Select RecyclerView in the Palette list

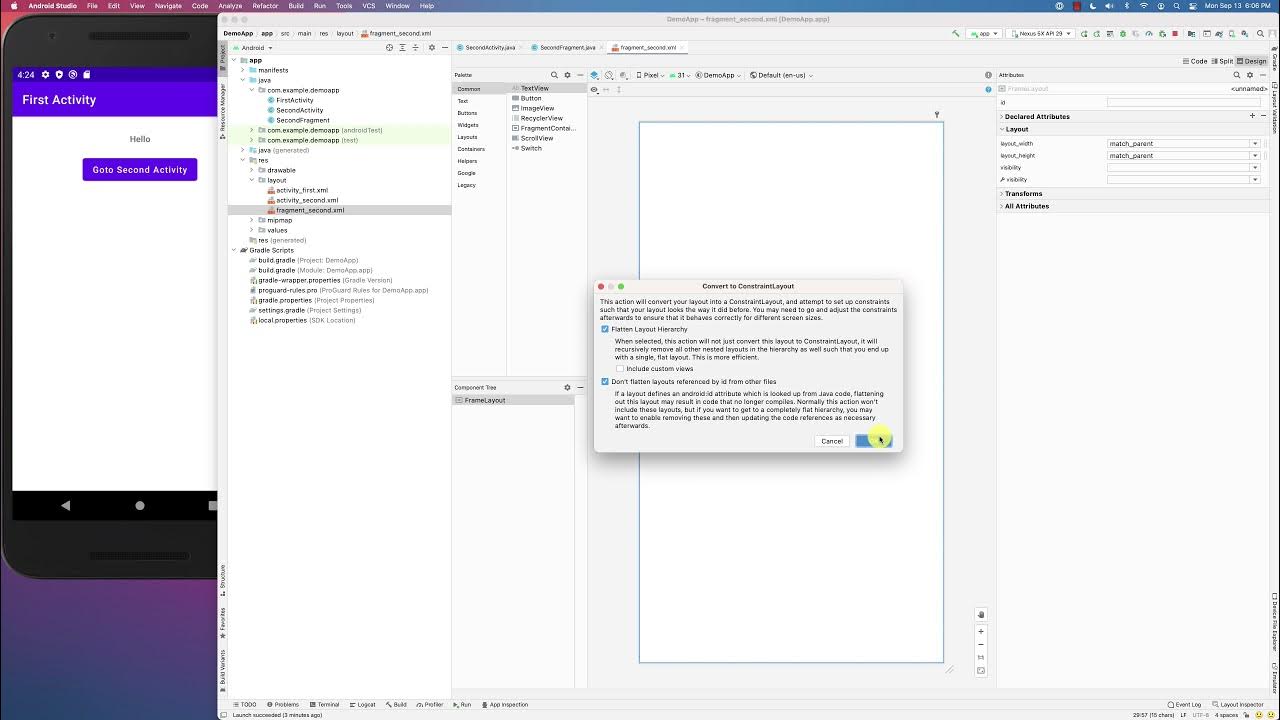point(541,118)
